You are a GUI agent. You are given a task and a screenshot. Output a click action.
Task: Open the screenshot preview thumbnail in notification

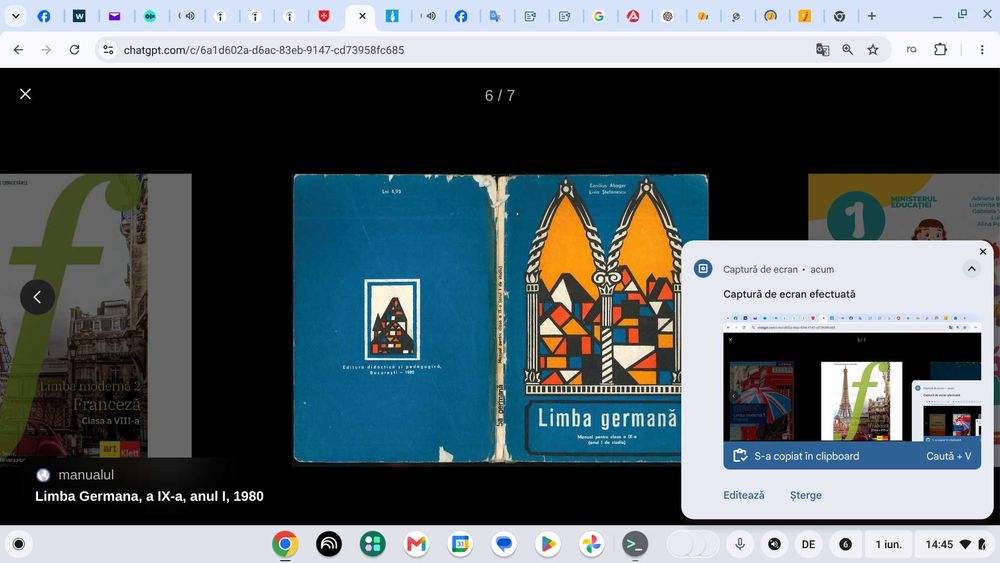point(852,376)
